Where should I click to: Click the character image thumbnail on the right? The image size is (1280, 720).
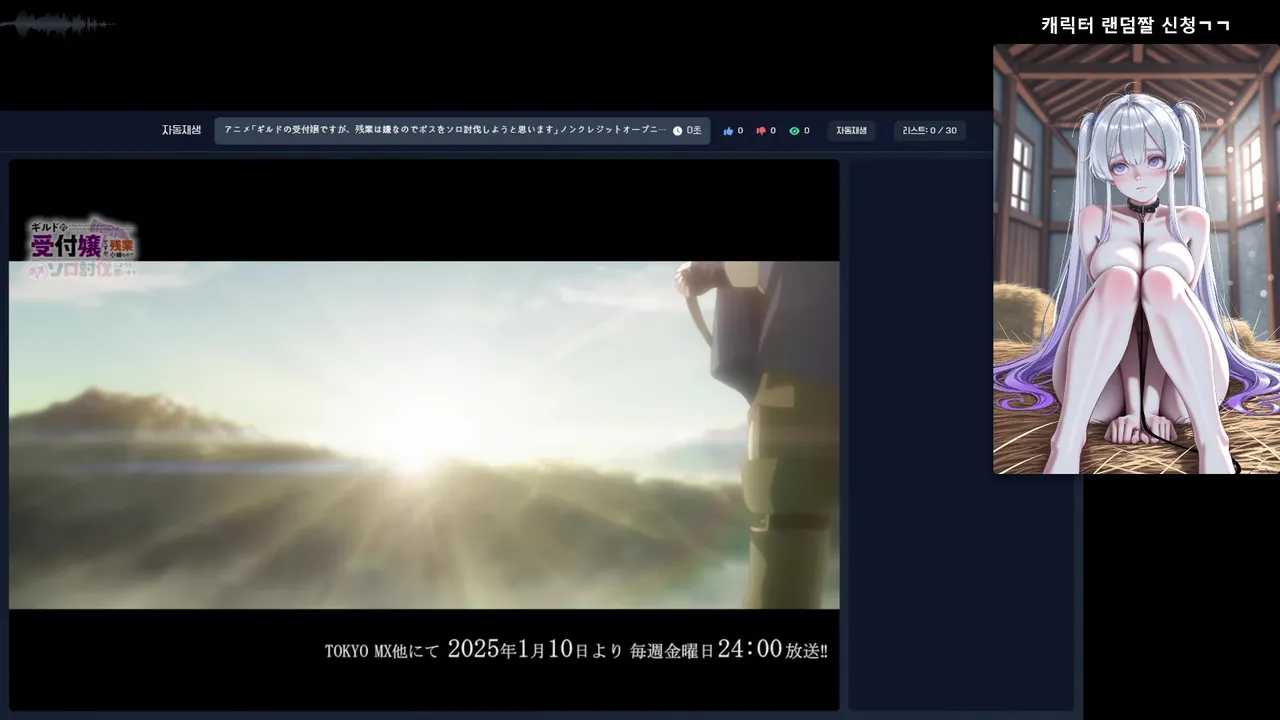pos(1136,259)
